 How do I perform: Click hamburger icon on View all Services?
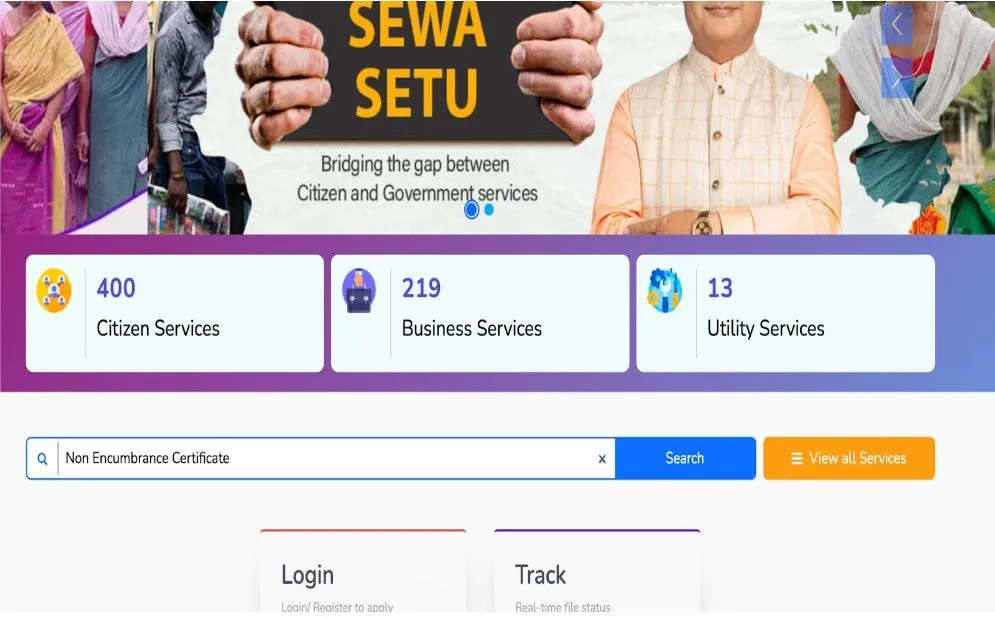pyautogui.click(x=797, y=458)
